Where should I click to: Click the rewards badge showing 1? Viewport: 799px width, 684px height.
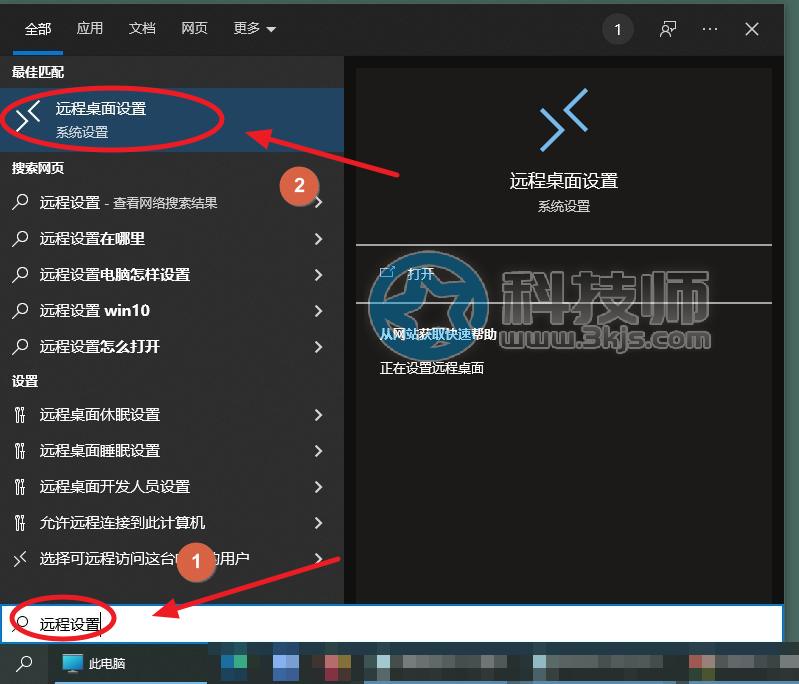click(618, 30)
